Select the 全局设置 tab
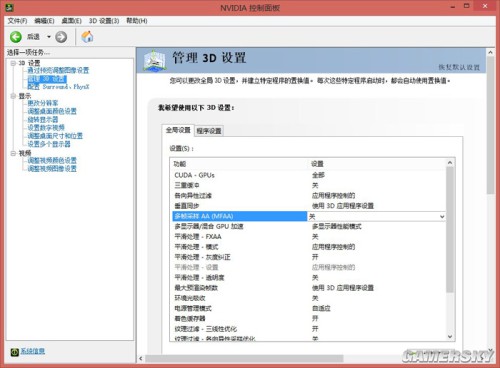500x368 pixels. click(178, 130)
